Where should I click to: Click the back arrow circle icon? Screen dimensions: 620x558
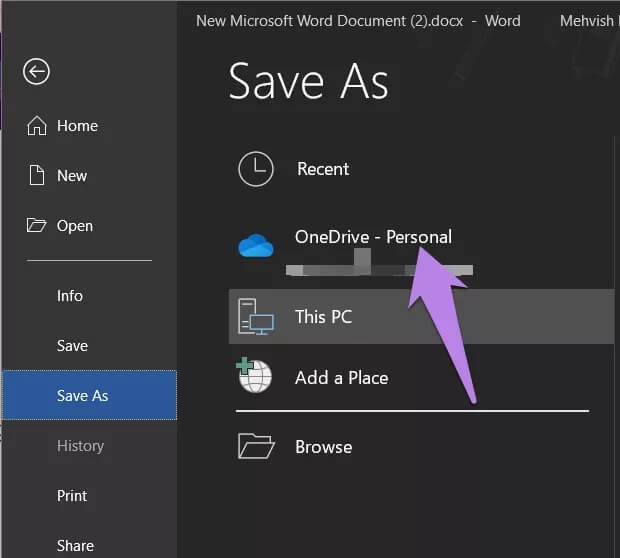[x=36, y=72]
